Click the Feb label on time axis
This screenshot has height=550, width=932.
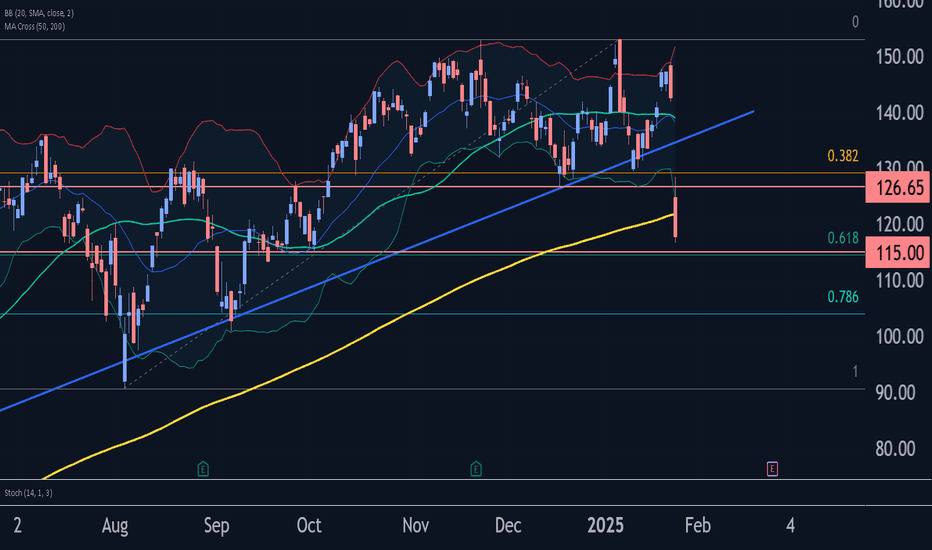[697, 526]
